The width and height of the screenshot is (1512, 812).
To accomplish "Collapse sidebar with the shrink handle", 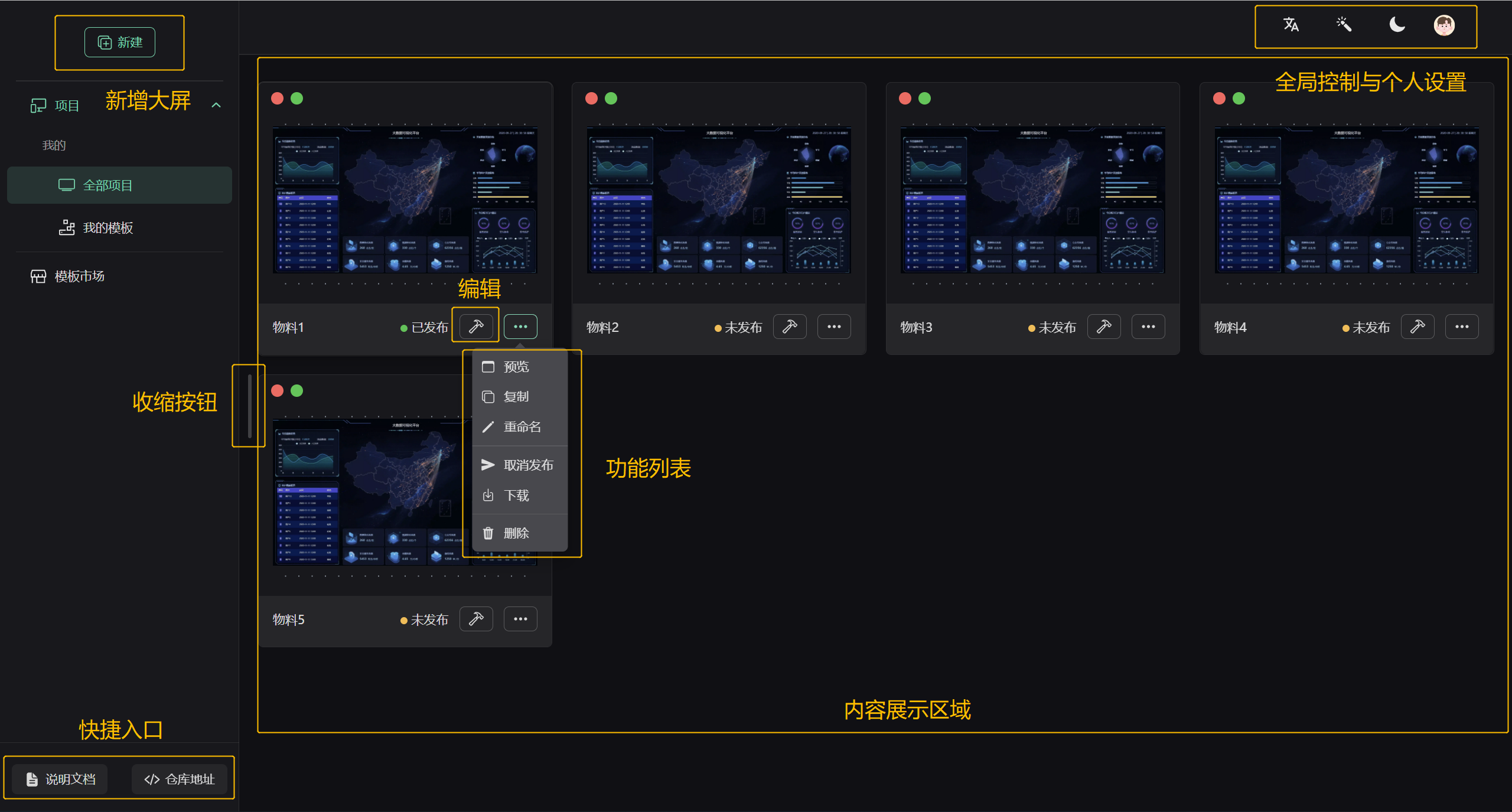I will coord(250,406).
